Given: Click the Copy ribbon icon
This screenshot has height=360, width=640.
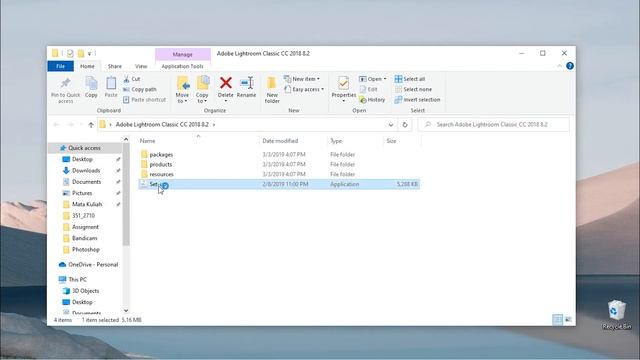Looking at the screenshot, I should tap(91, 84).
